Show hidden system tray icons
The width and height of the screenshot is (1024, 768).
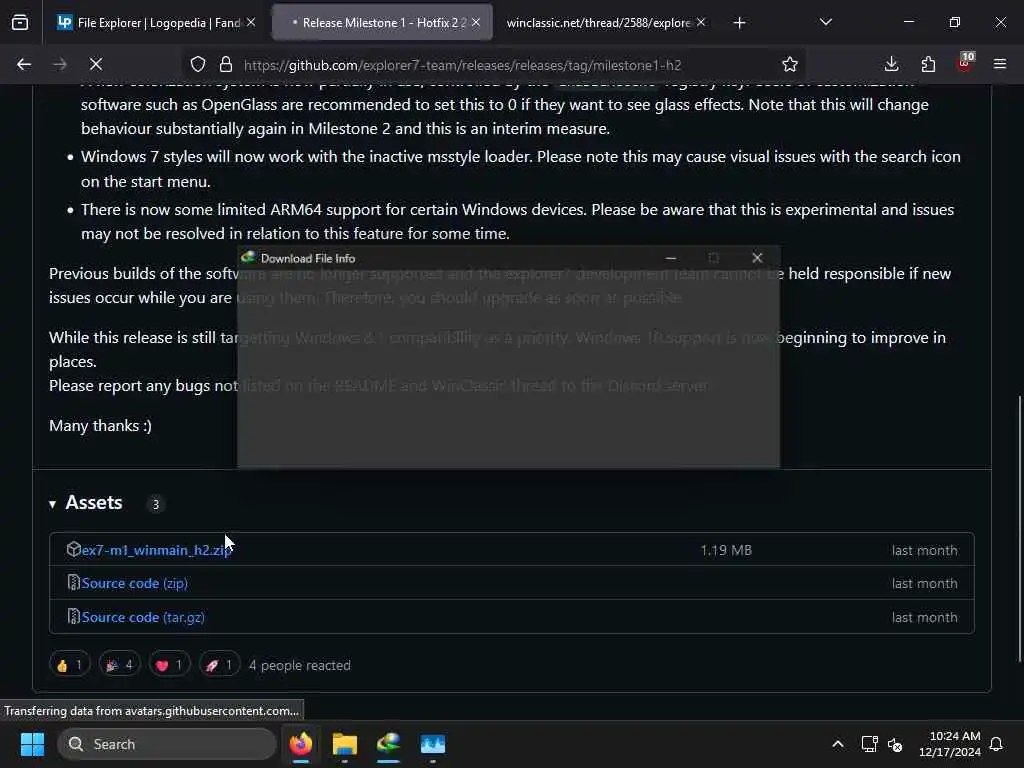(x=838, y=744)
